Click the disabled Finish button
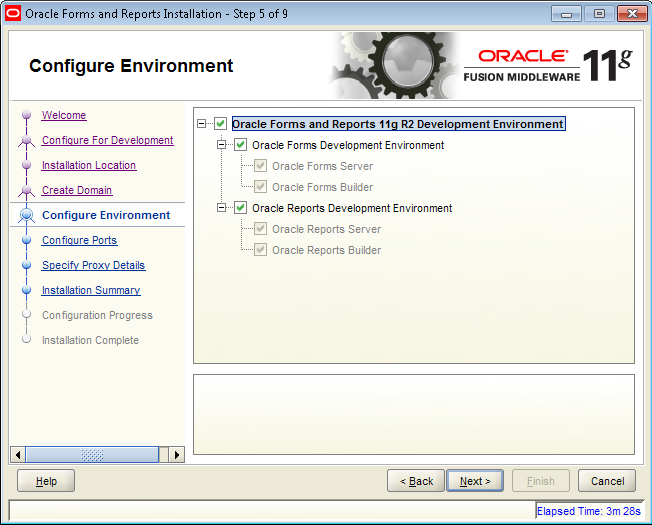The image size is (652, 525). (x=541, y=481)
